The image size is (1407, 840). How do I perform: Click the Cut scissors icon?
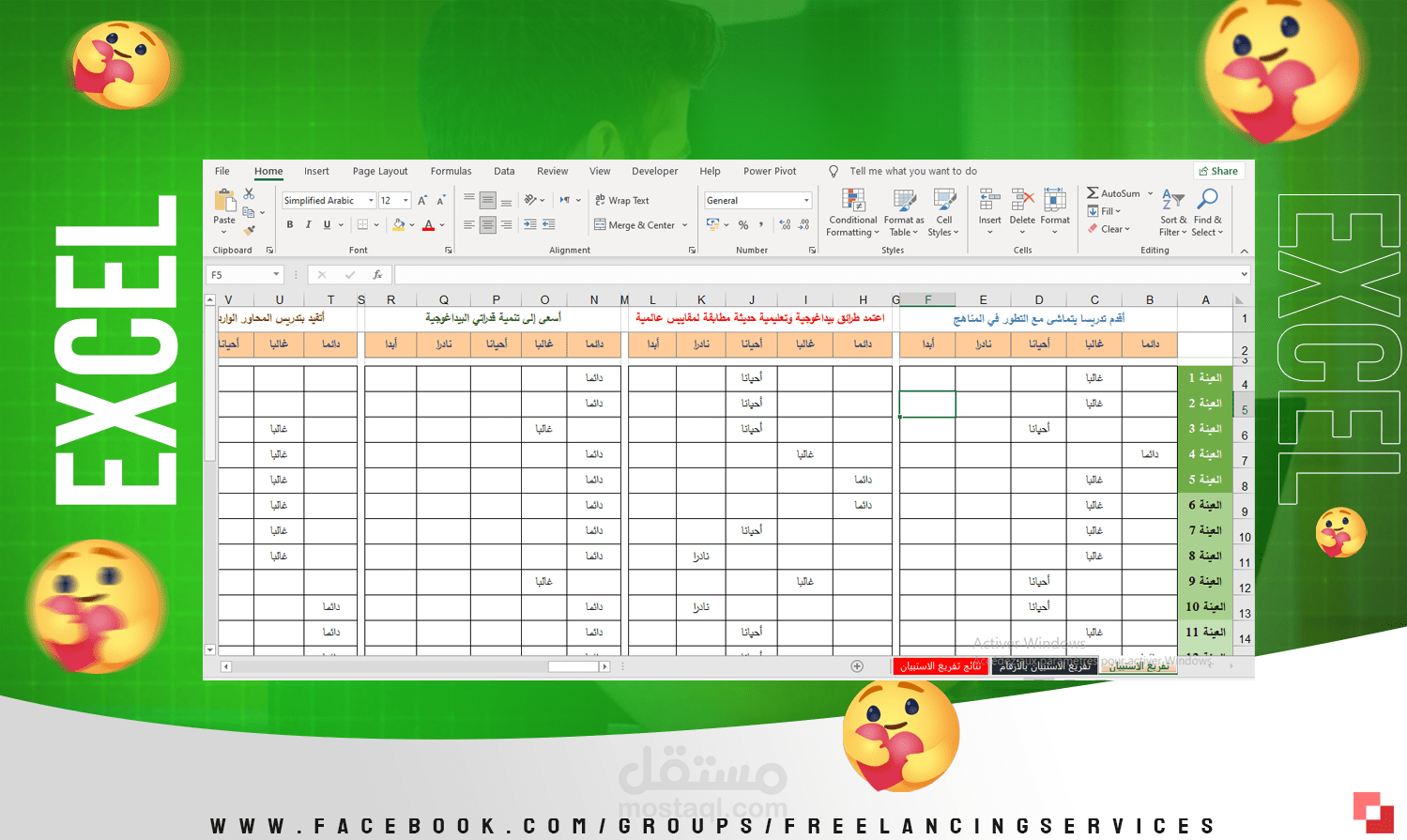[249, 193]
